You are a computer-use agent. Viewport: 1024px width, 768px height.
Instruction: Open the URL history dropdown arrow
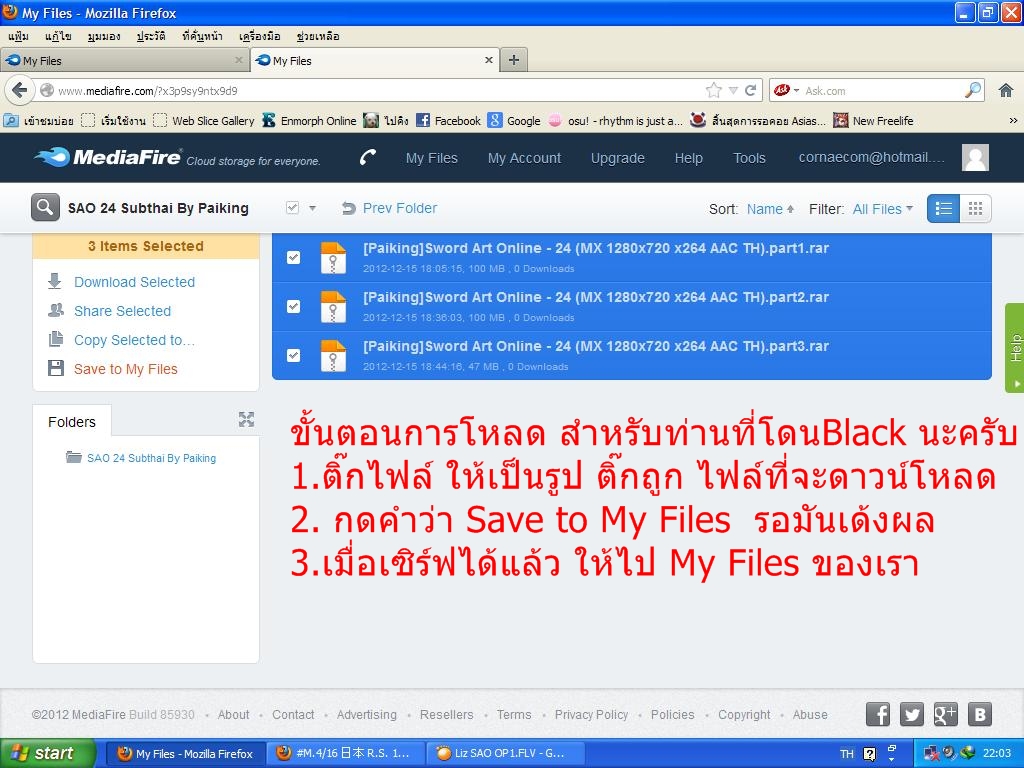pos(733,90)
